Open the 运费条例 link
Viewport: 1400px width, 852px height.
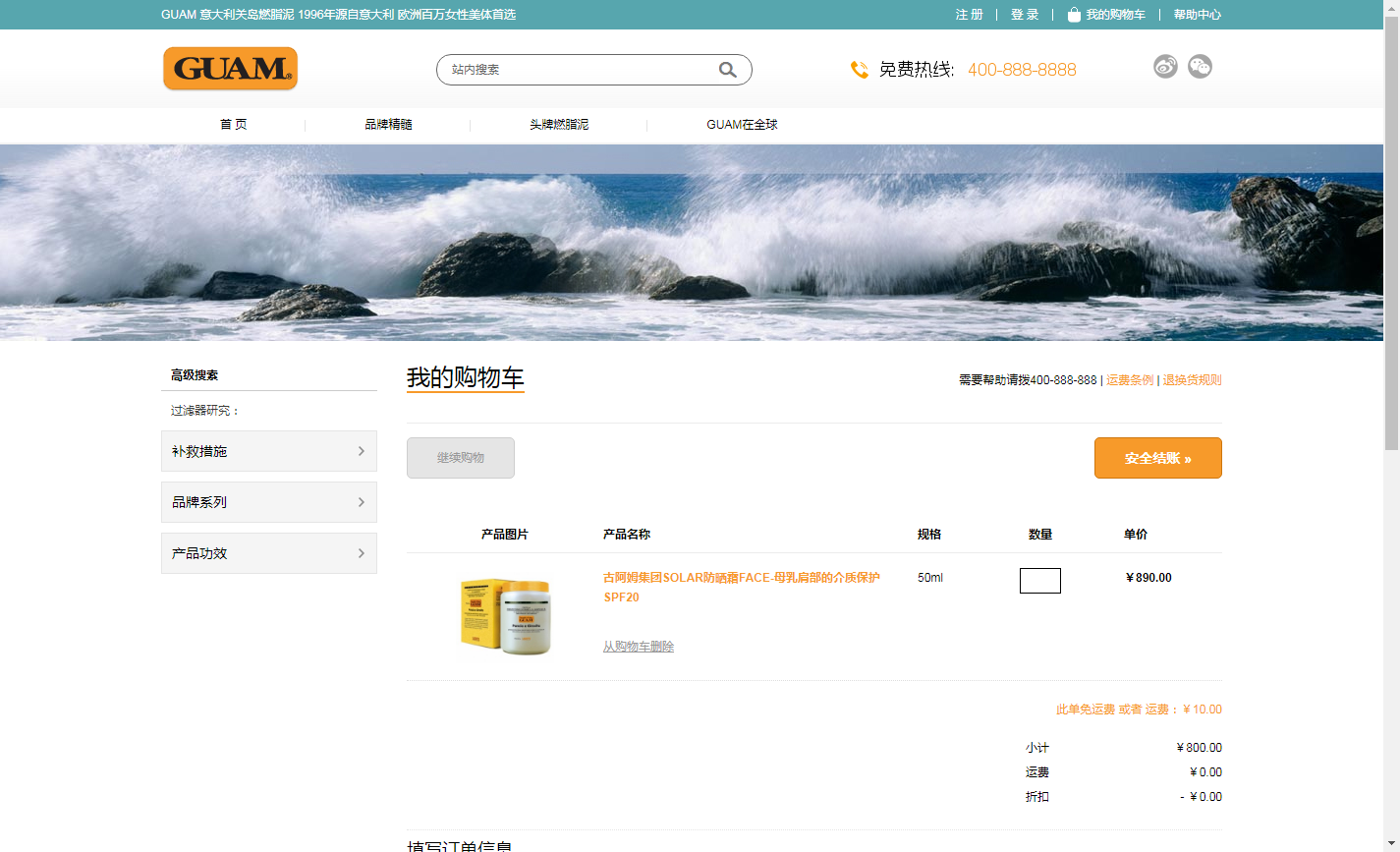click(1130, 380)
